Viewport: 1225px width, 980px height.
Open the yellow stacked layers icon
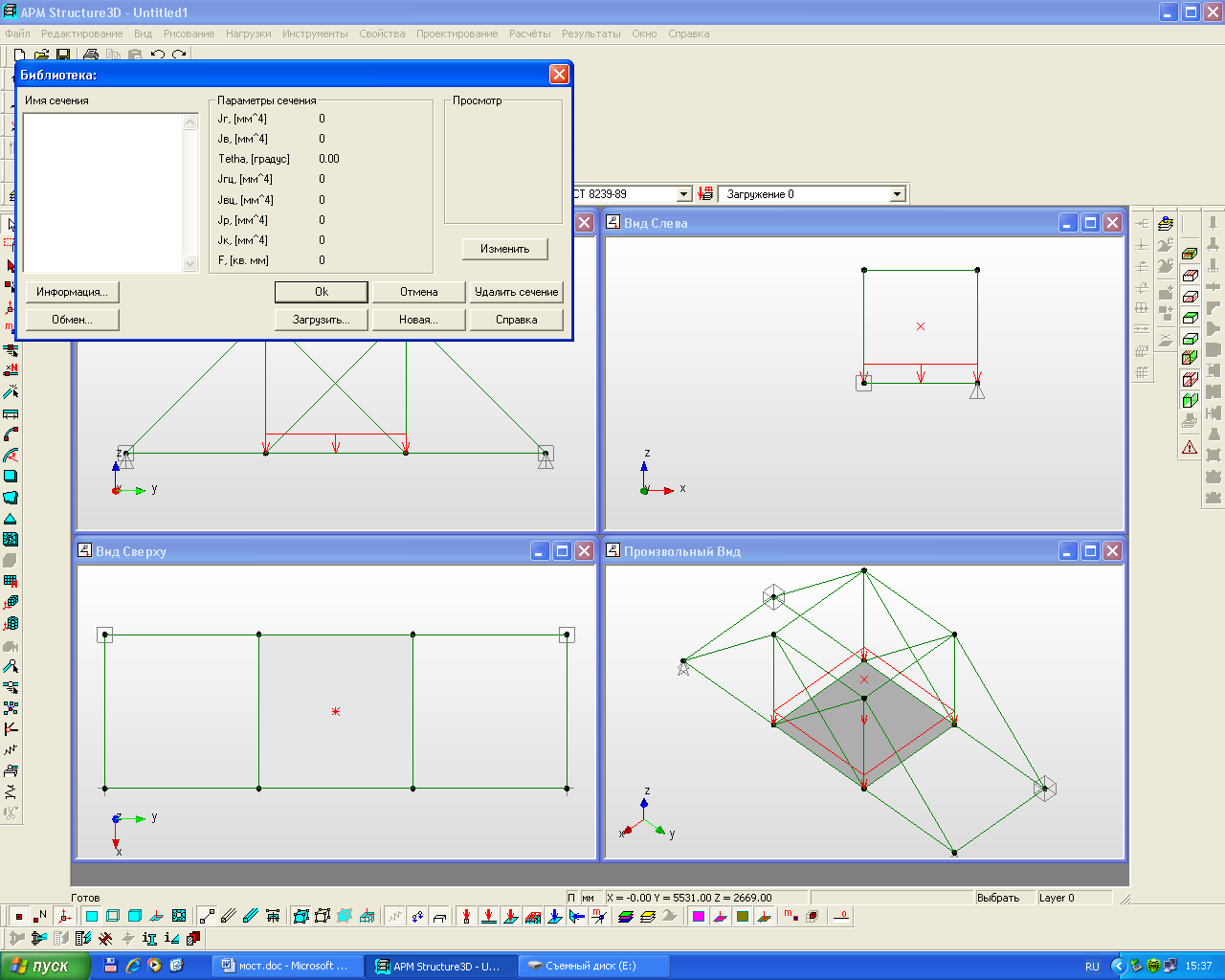coord(648,916)
